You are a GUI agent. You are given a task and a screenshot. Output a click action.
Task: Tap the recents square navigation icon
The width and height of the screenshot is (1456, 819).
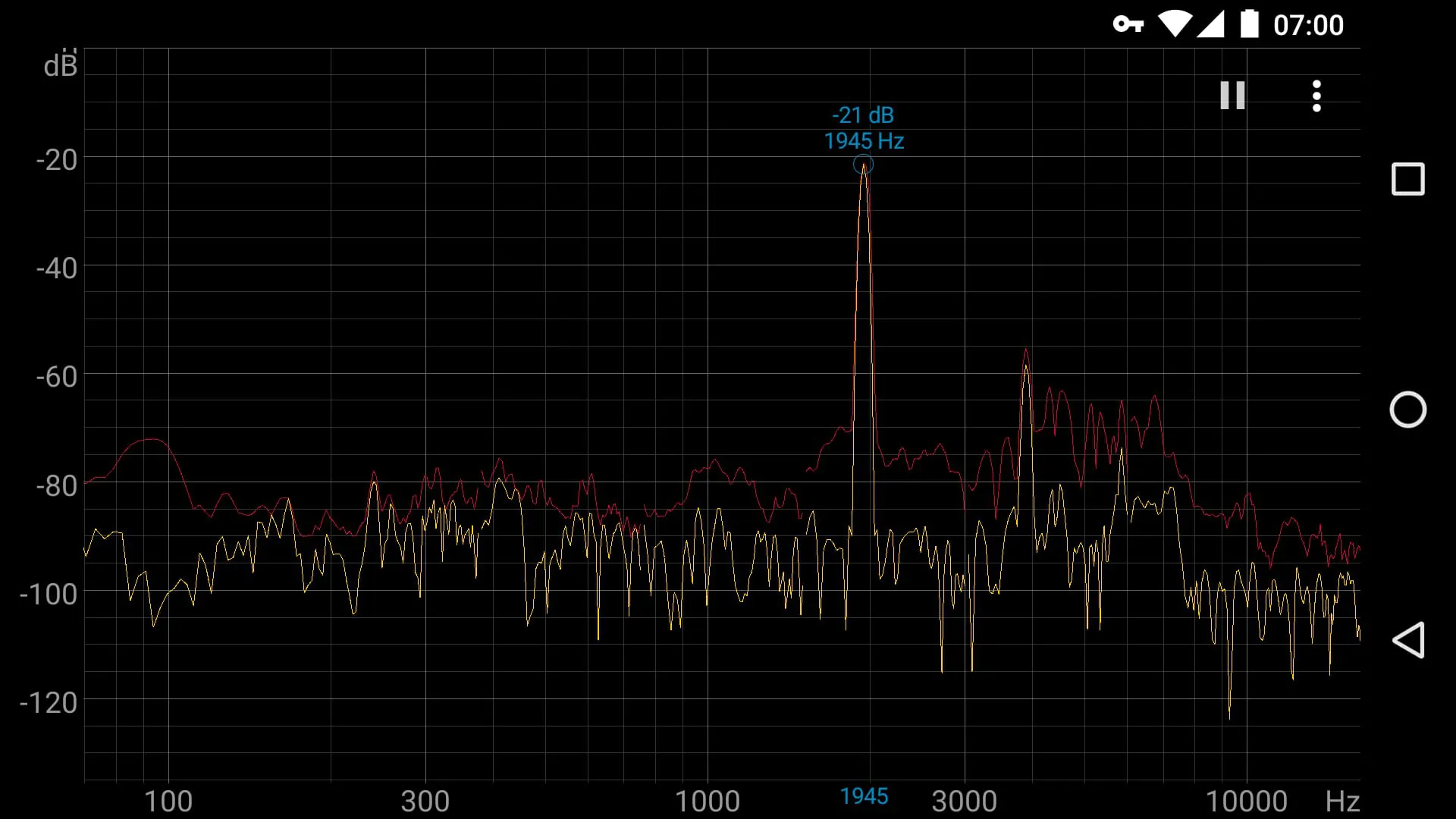click(1408, 179)
